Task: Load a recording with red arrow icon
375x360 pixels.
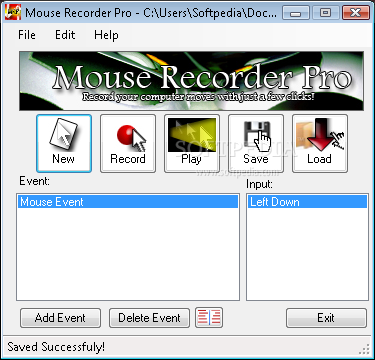Action: 320,143
